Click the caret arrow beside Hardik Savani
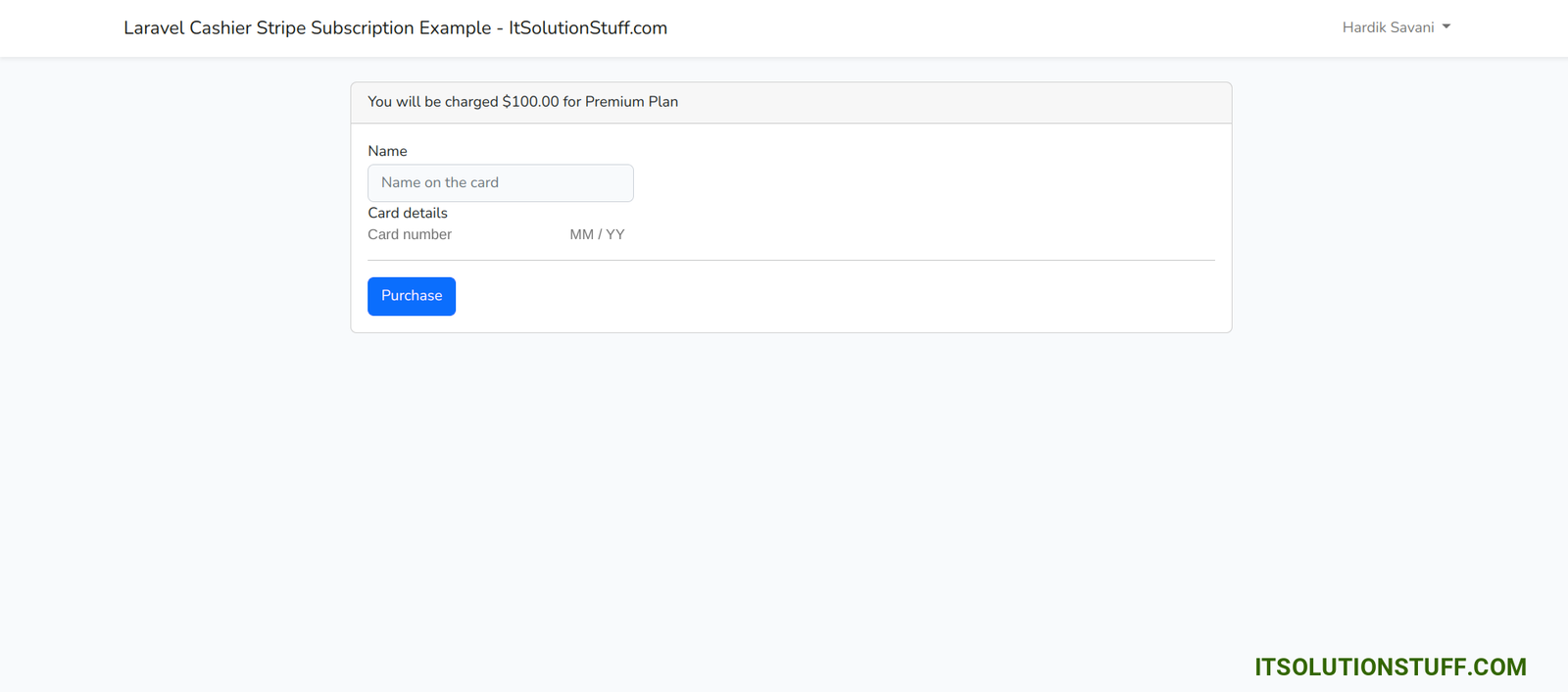The image size is (1568, 692). [x=1446, y=27]
